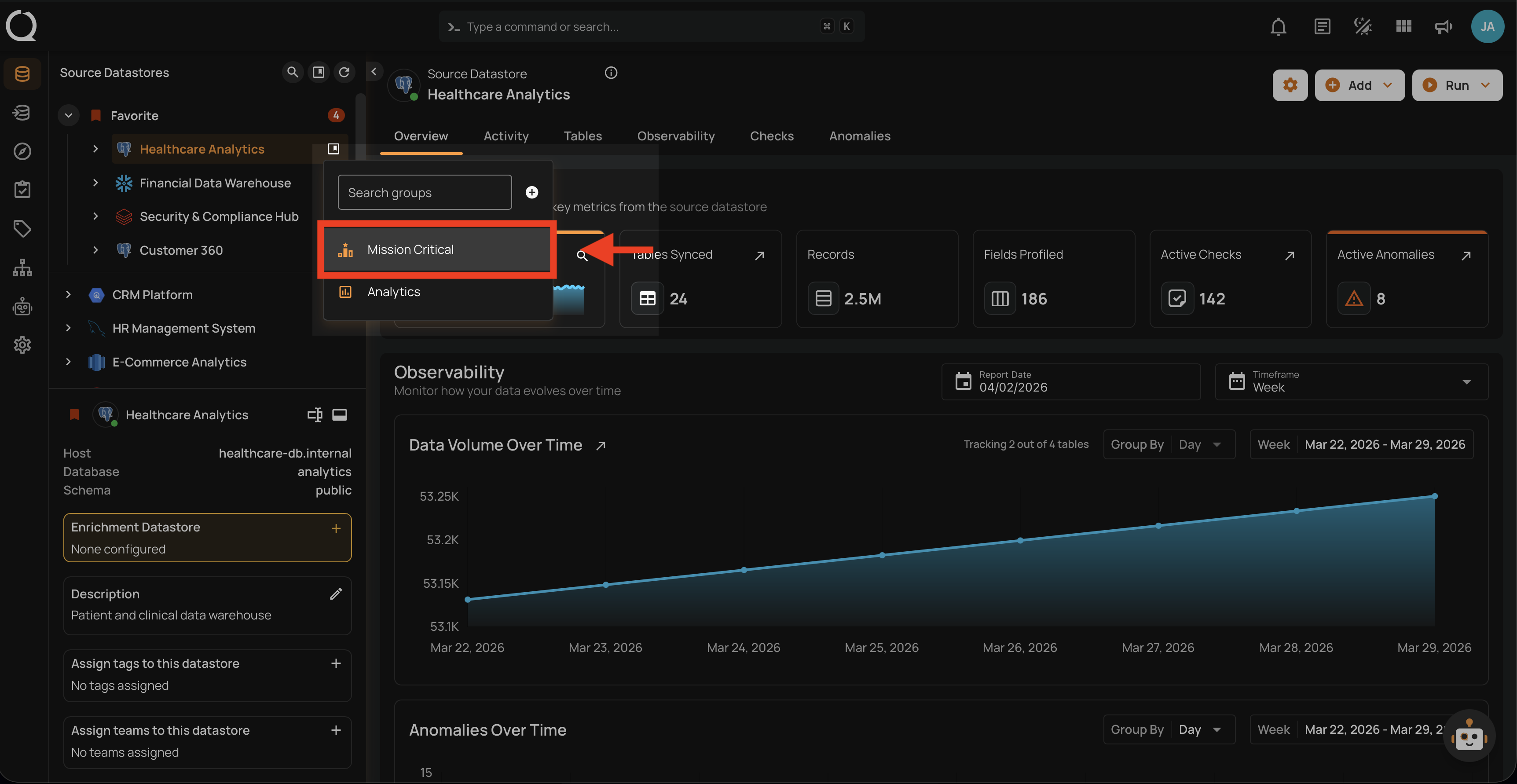Viewport: 1517px width, 784px height.
Task: Select Analytics from the groups menu
Action: pyautogui.click(x=393, y=292)
